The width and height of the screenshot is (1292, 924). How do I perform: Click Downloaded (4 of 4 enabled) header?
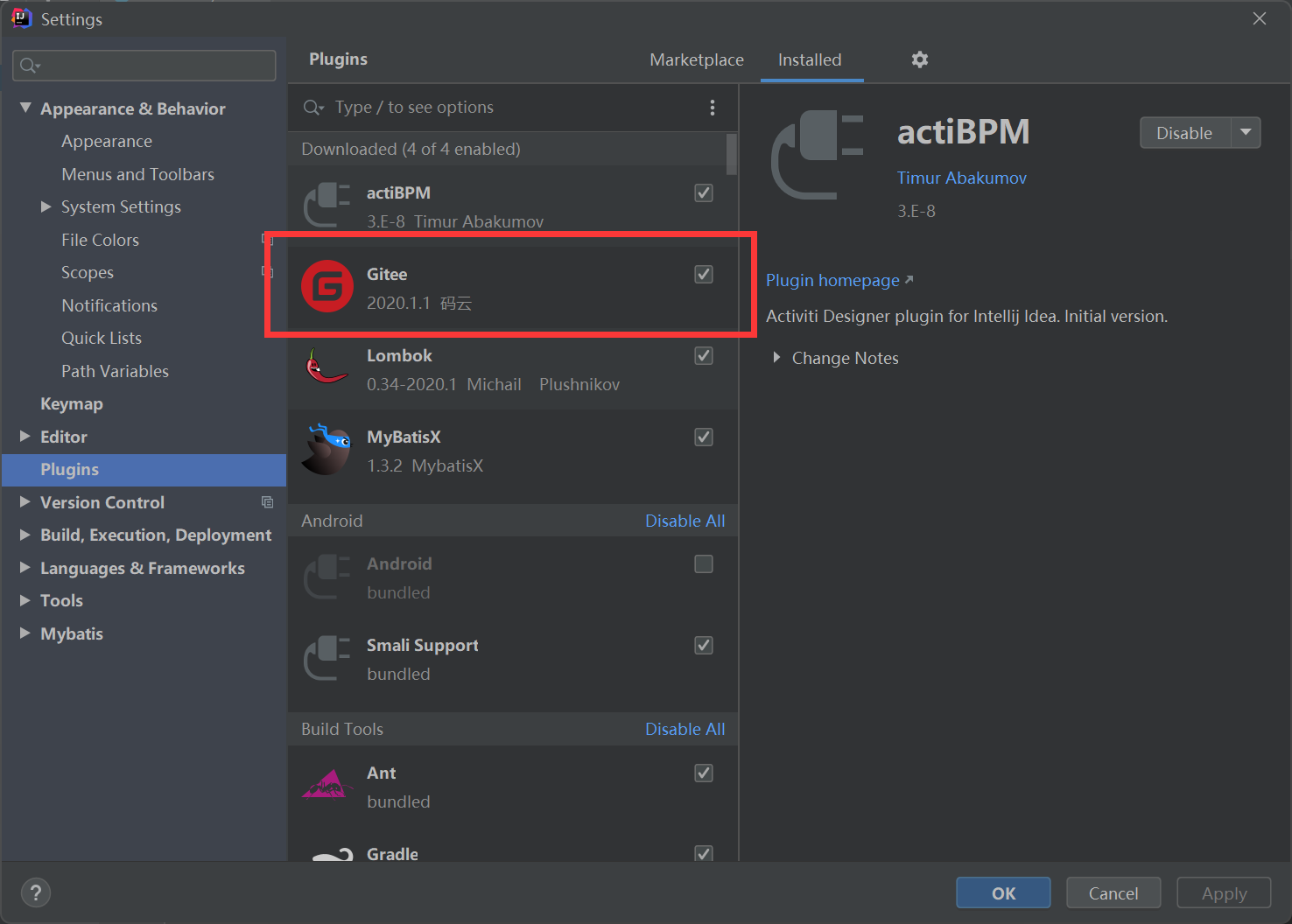pos(411,149)
